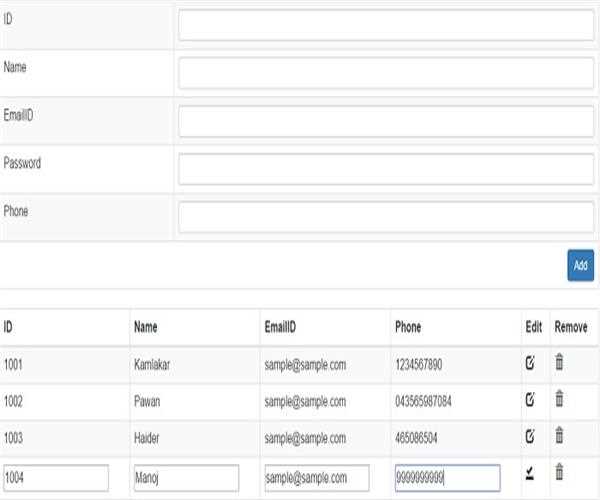Edit the inline ID field showing 1004

point(55,478)
